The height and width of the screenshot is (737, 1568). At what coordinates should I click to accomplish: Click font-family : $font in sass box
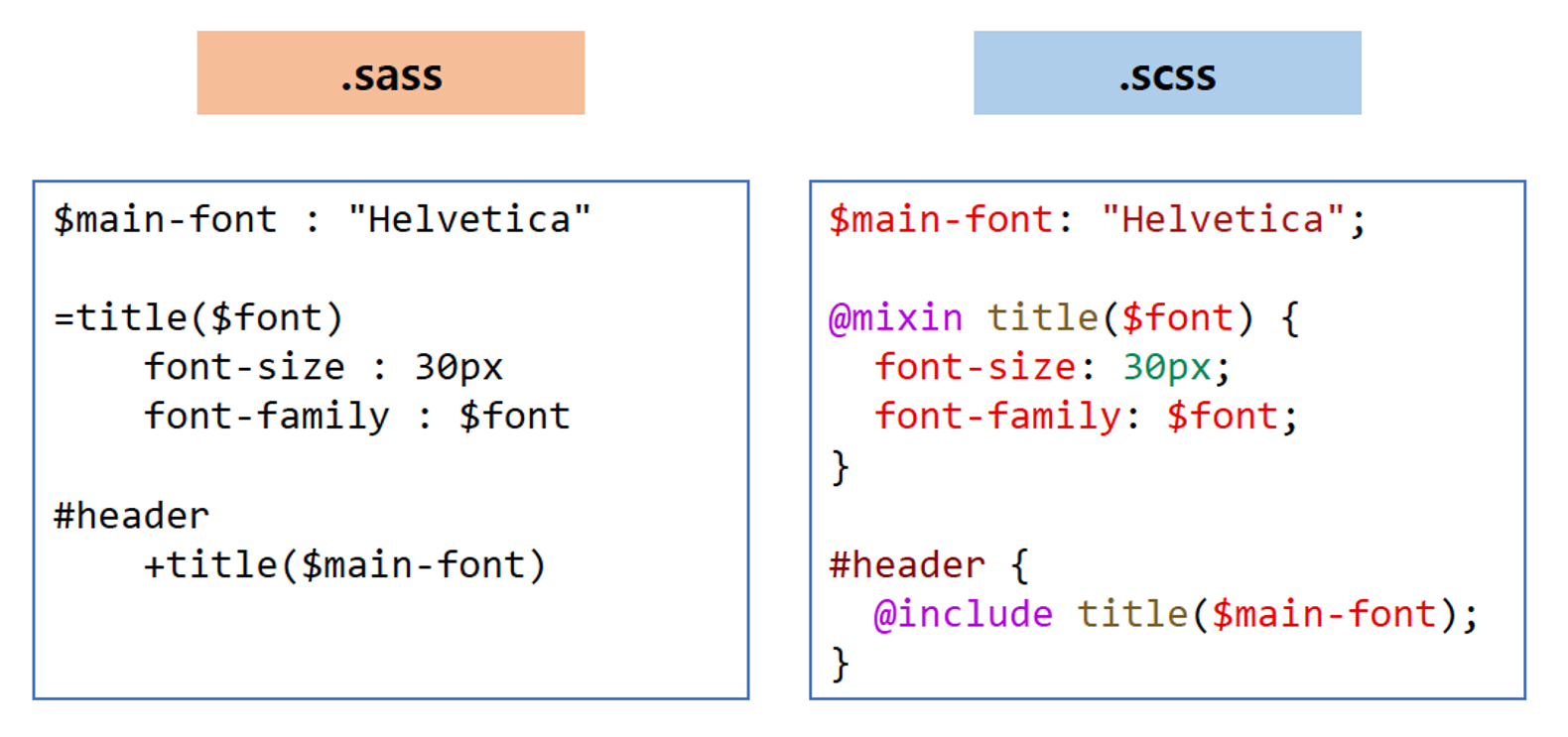tap(357, 416)
